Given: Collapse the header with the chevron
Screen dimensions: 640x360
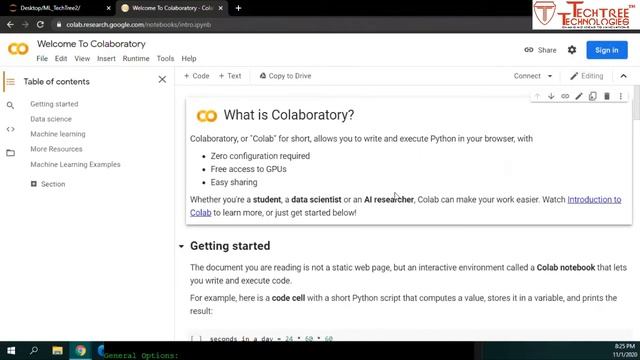Looking at the screenshot, I should coord(623,76).
